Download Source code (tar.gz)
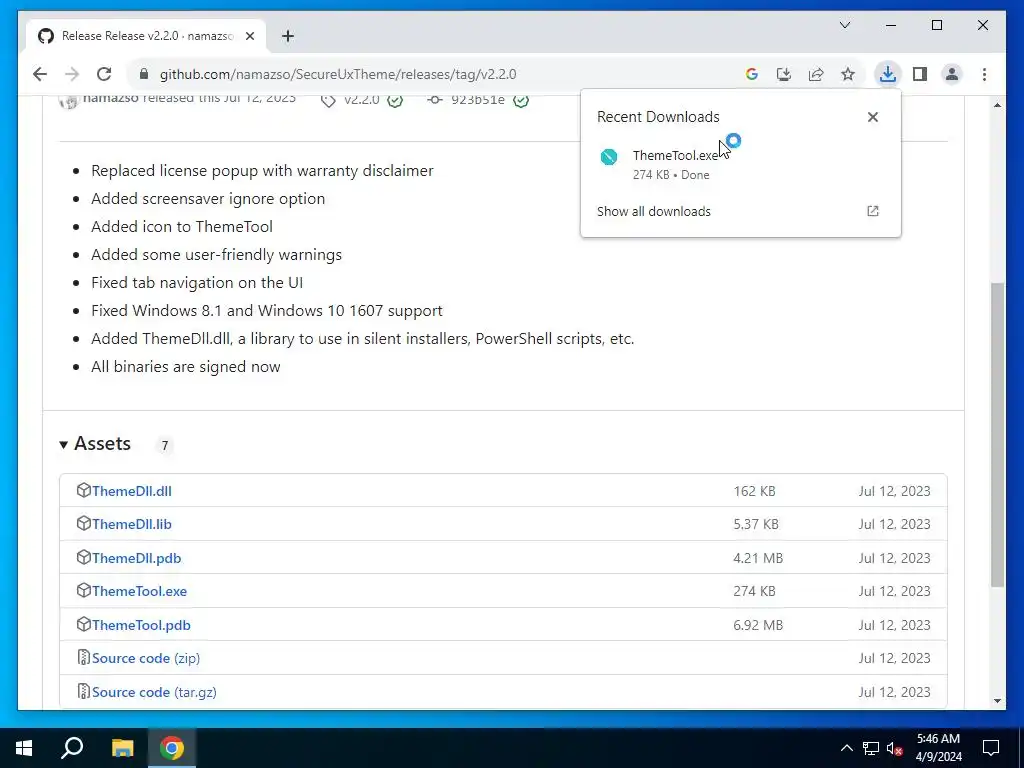 pos(154,692)
